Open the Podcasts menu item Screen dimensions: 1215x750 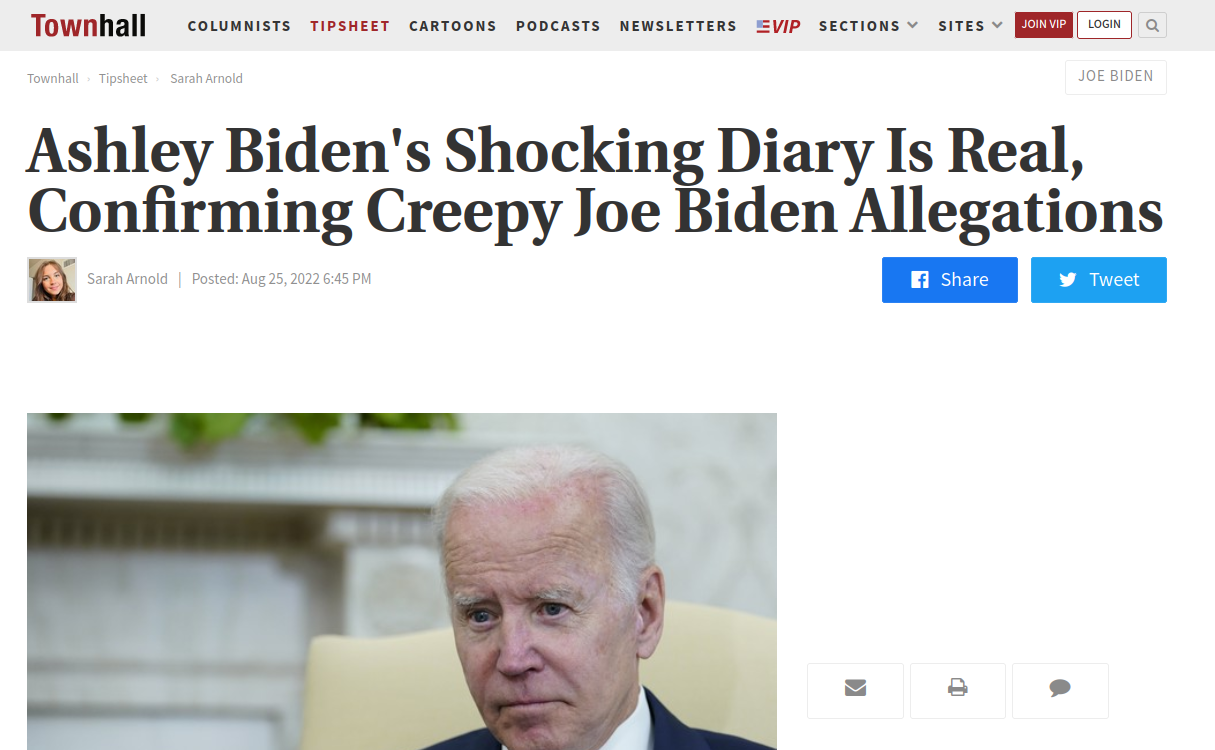click(x=558, y=26)
